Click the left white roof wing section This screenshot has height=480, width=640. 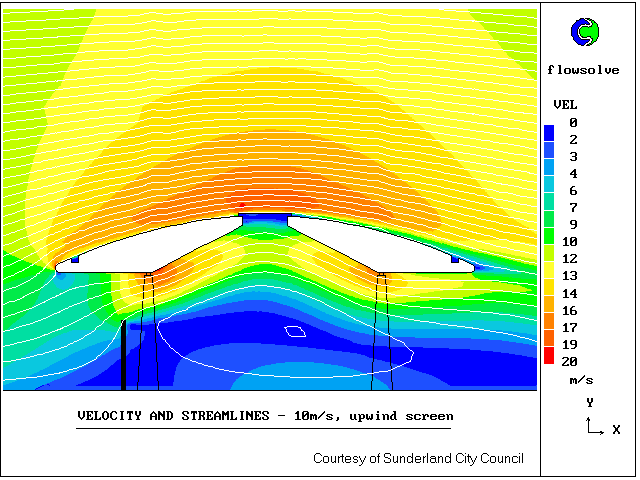(x=150, y=252)
